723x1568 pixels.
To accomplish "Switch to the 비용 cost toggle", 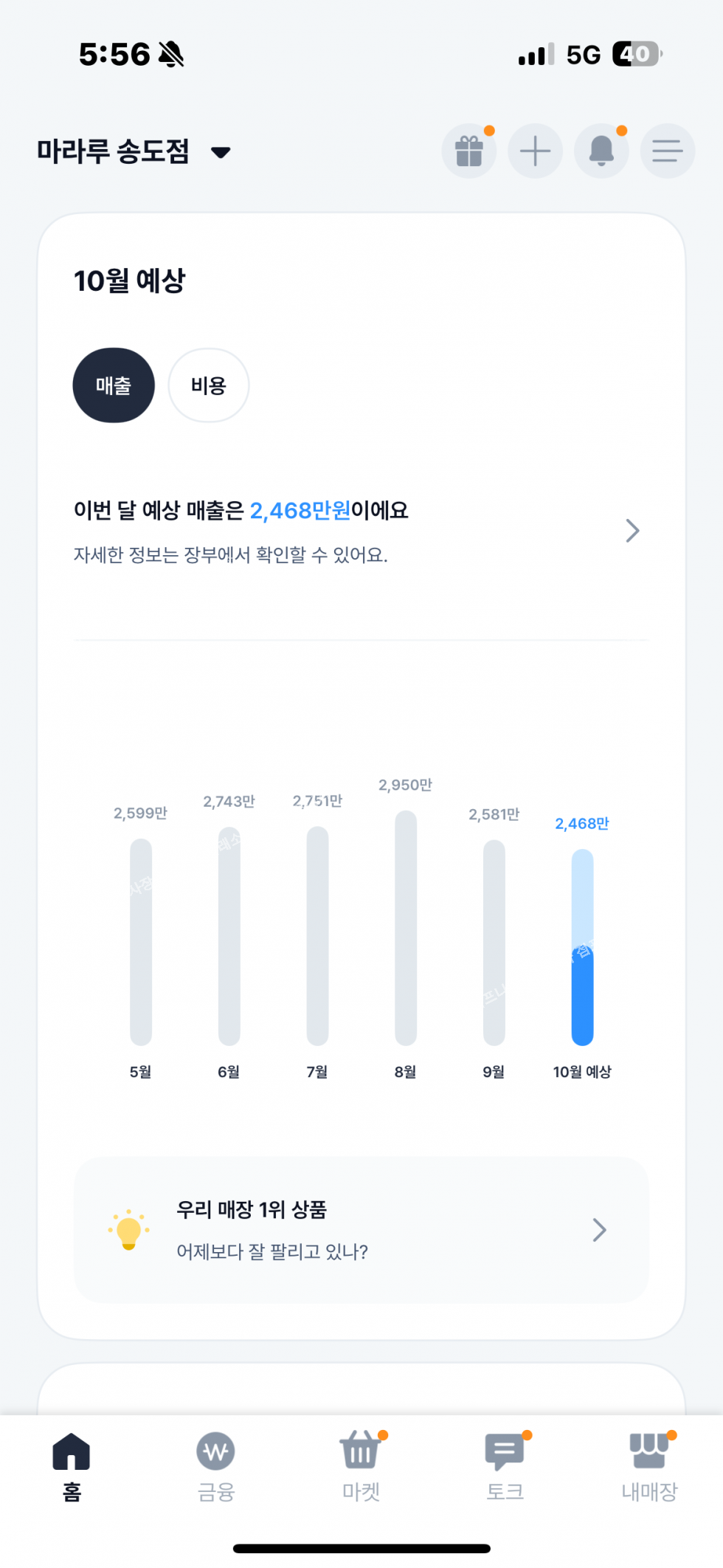I will (209, 385).
